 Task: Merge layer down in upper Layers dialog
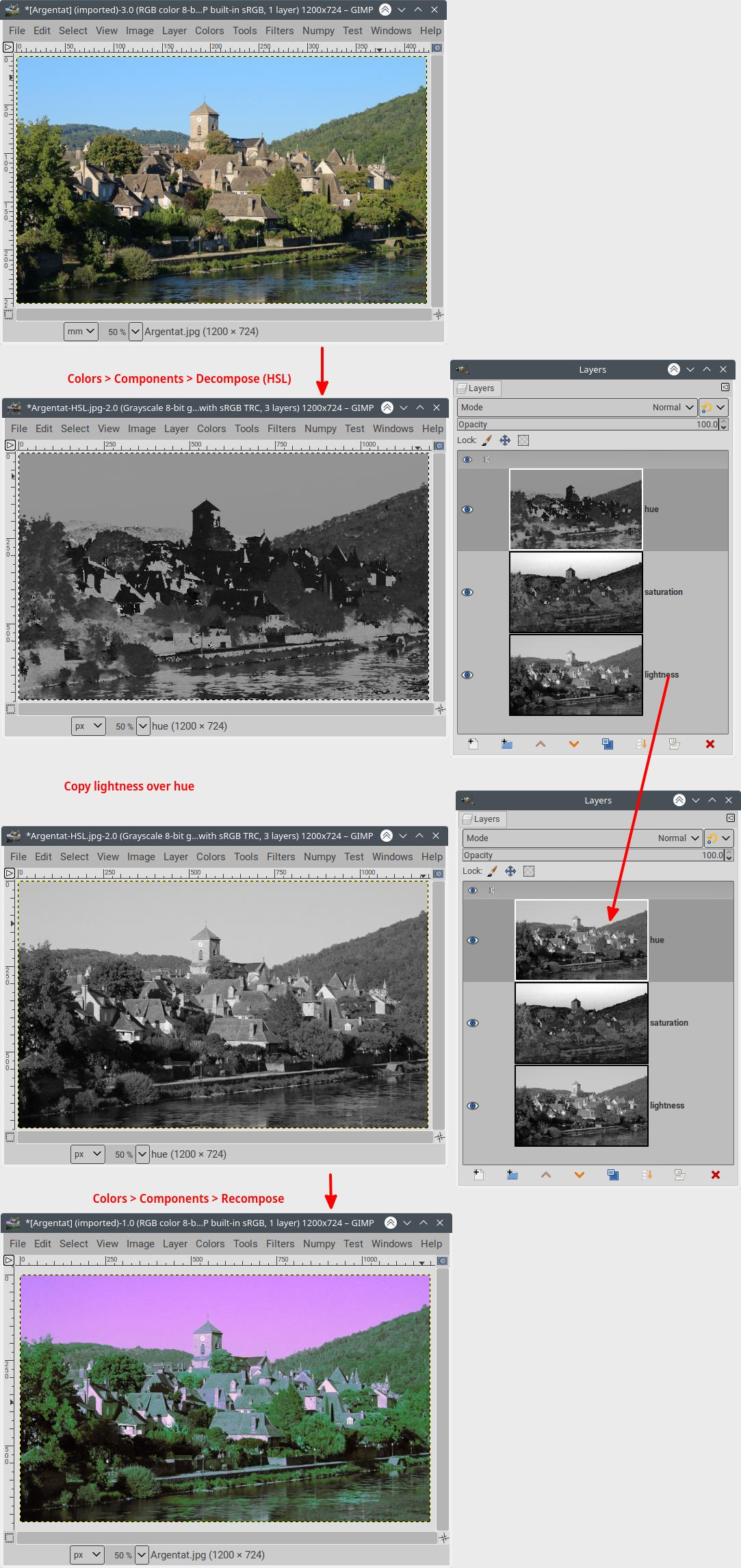641,744
